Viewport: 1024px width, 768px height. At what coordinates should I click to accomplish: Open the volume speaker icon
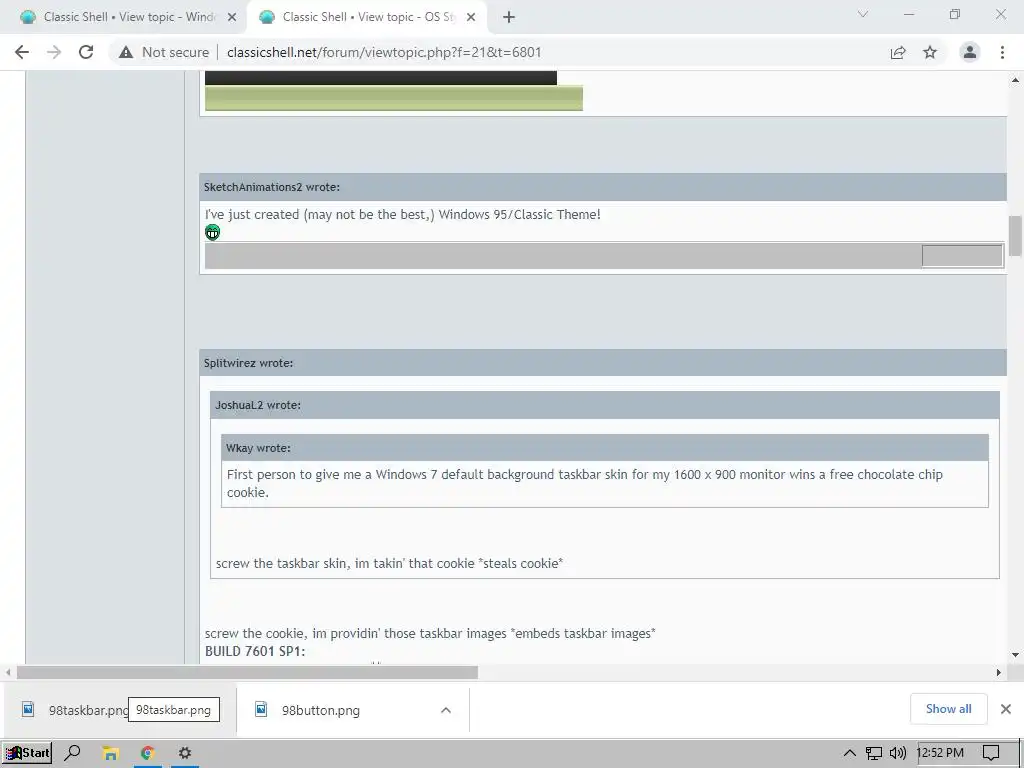pos(898,753)
